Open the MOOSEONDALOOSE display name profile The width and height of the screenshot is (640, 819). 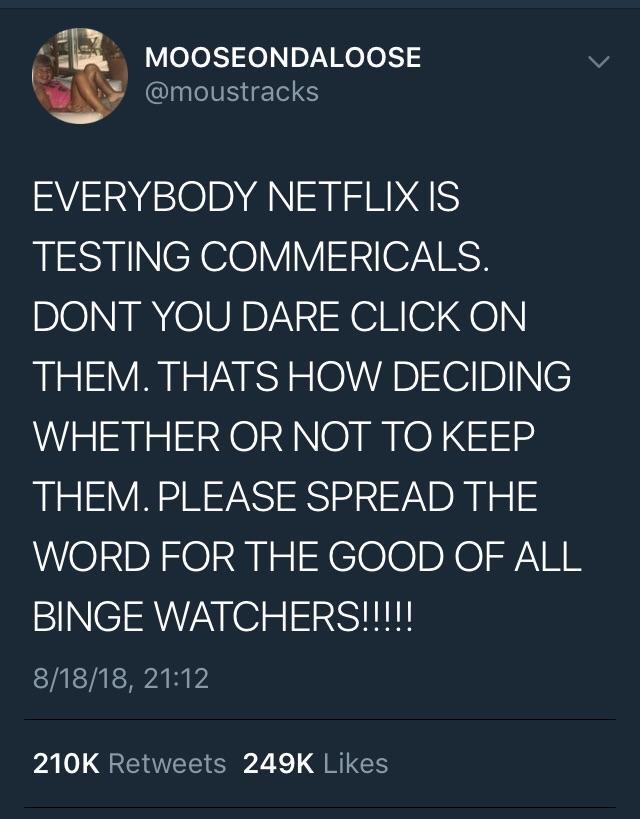coord(283,57)
